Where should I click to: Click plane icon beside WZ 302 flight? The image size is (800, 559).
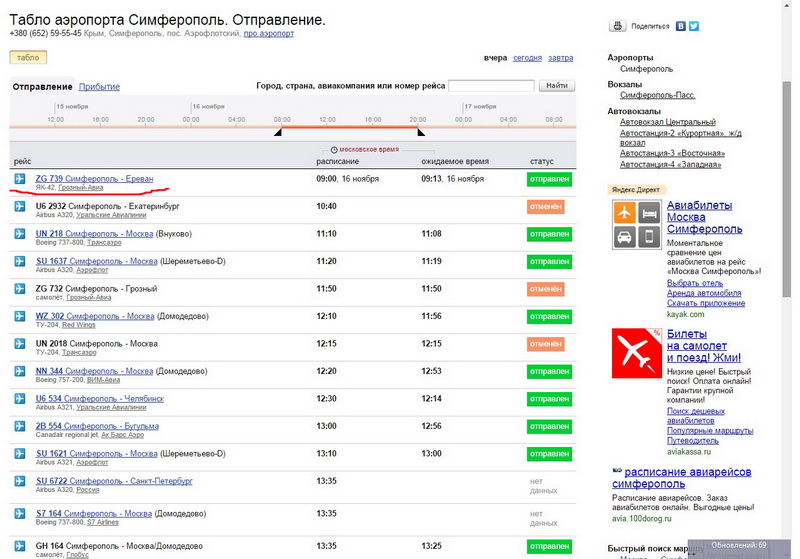[x=20, y=316]
